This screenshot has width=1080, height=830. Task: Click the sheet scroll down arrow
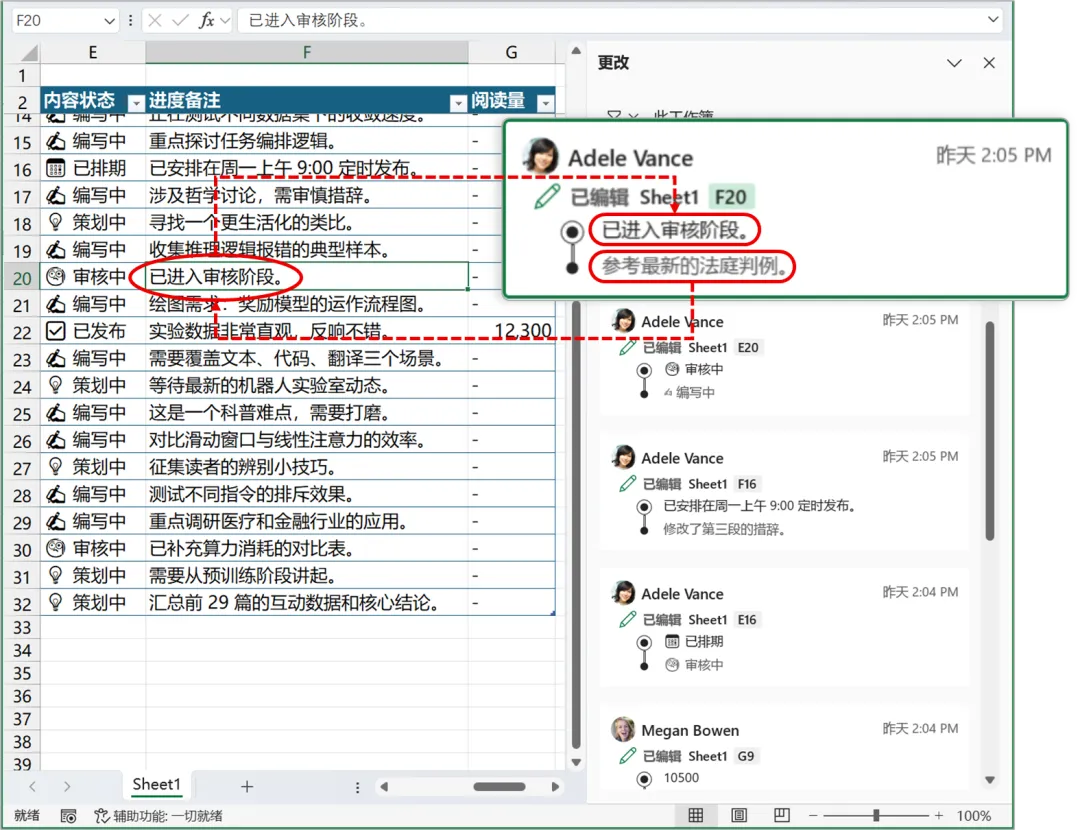coord(576,762)
